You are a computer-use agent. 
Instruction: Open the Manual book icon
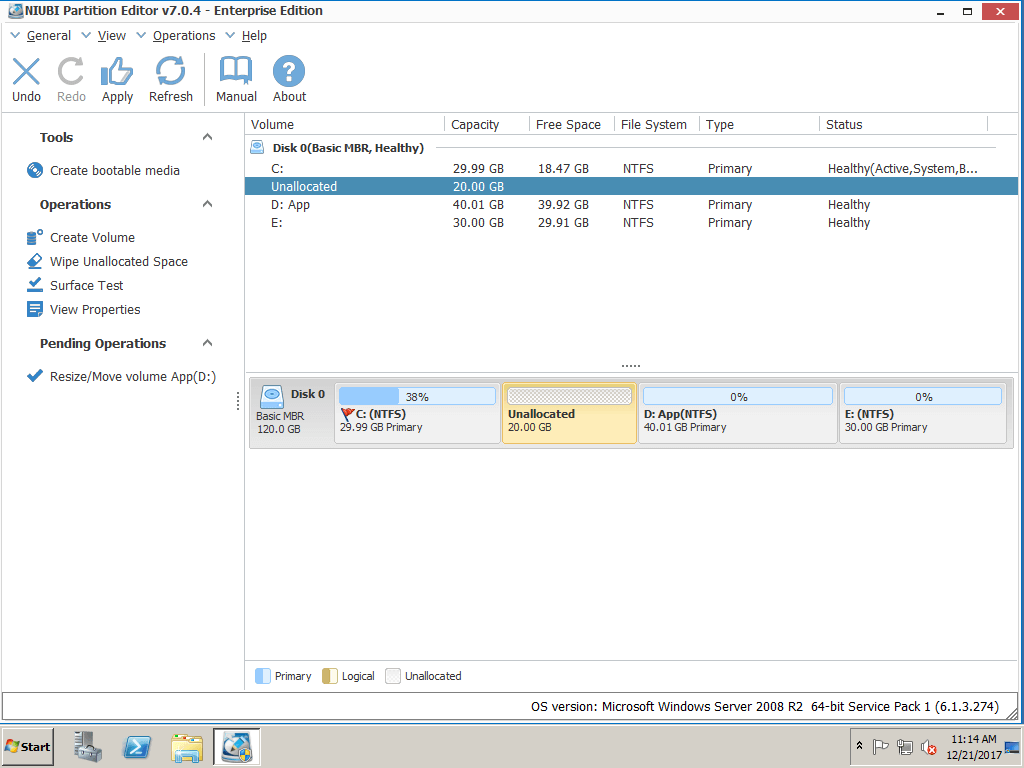(x=236, y=71)
